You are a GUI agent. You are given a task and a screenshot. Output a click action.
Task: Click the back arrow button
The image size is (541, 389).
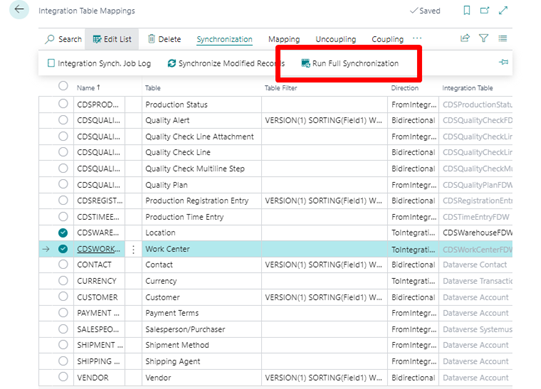pos(19,9)
